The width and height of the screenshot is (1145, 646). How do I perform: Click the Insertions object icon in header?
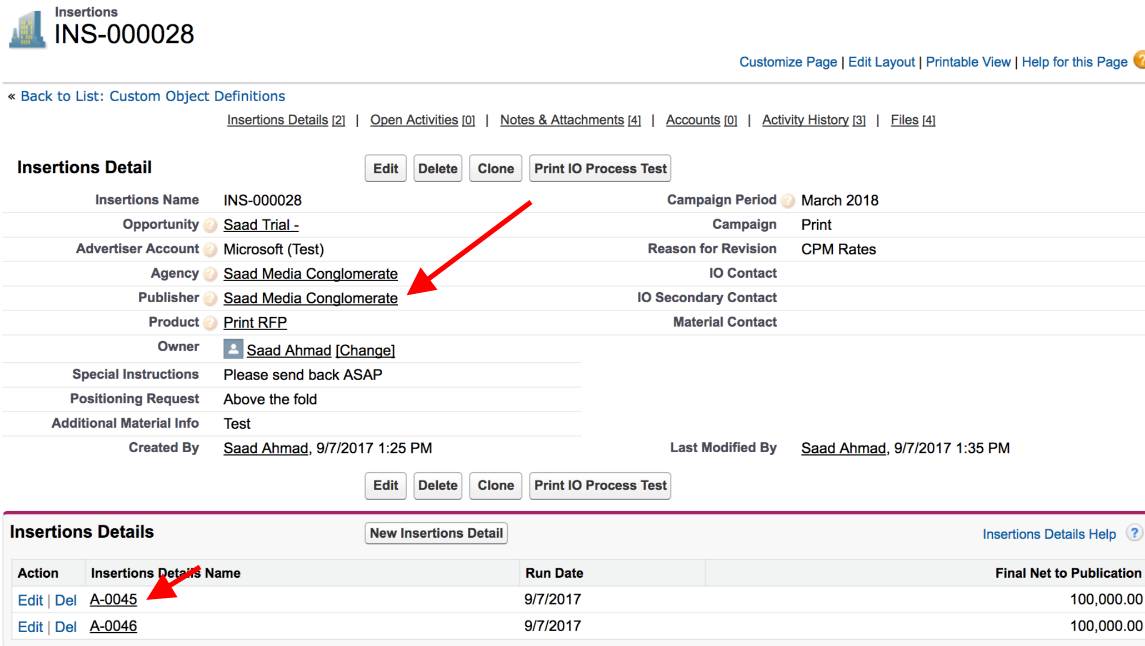pyautogui.click(x=27, y=28)
